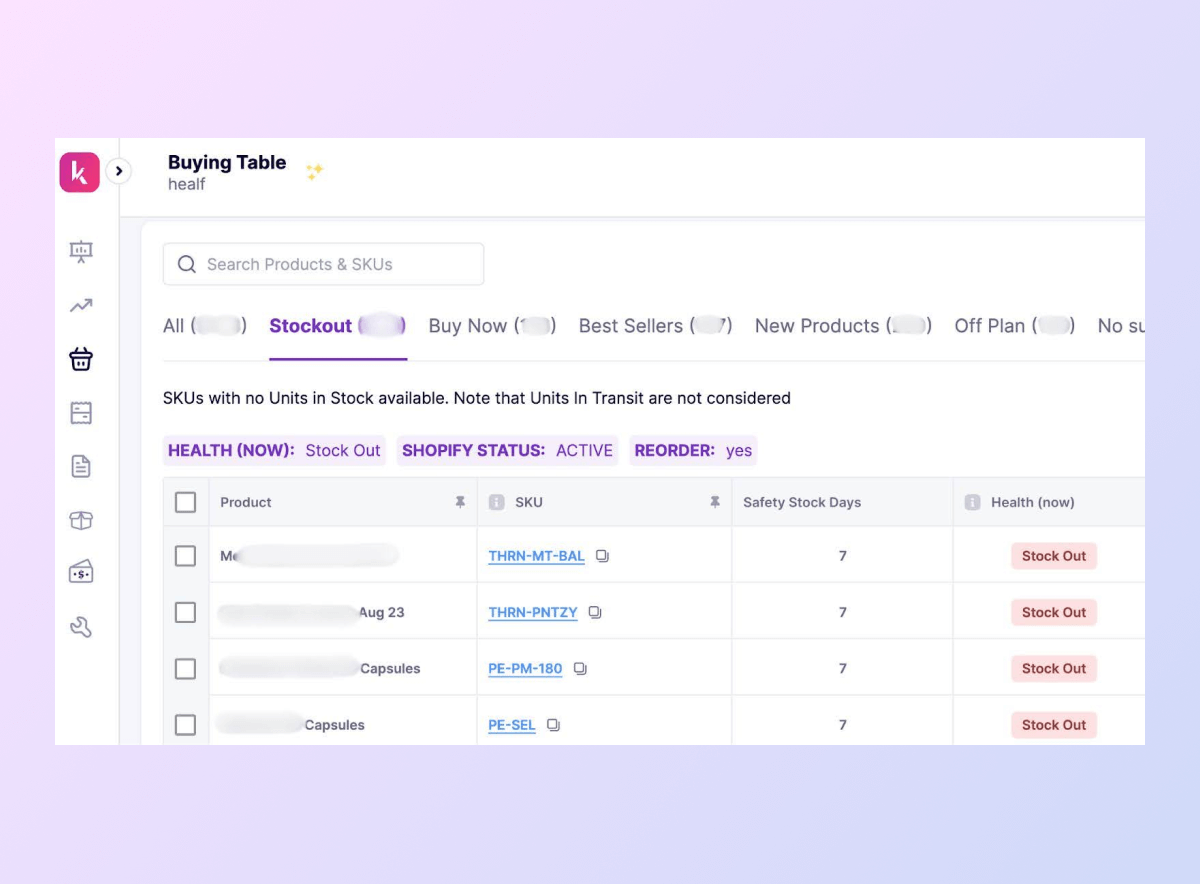Viewport: 1200px width, 884px height.
Task: Open the THRN-MT-BAL SKU link
Action: tap(536, 556)
